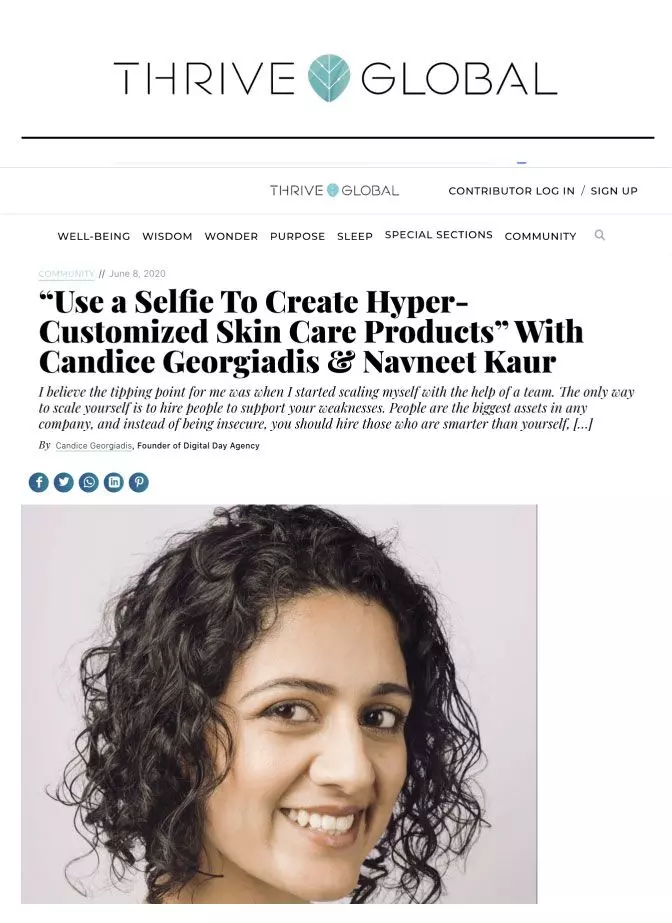Open the Wisdom section
672x923 pixels.
click(167, 236)
